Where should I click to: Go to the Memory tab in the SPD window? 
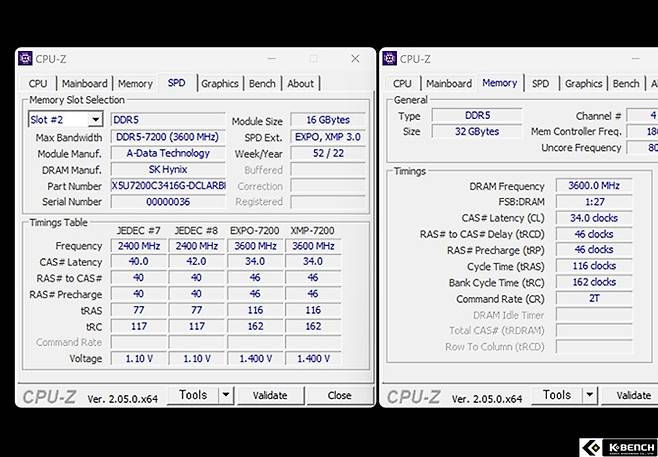pyautogui.click(x=135, y=84)
